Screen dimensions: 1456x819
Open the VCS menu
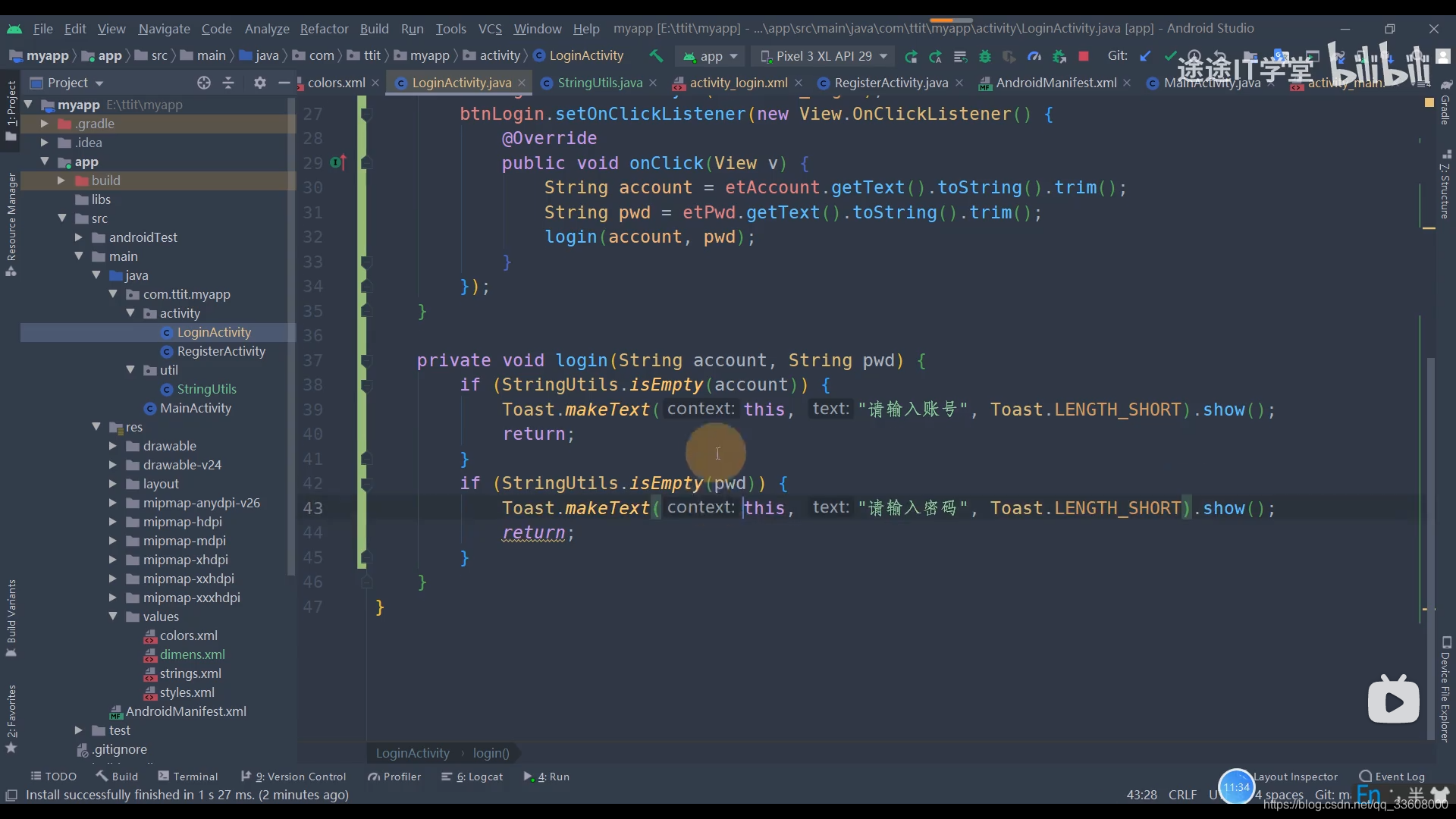click(490, 29)
